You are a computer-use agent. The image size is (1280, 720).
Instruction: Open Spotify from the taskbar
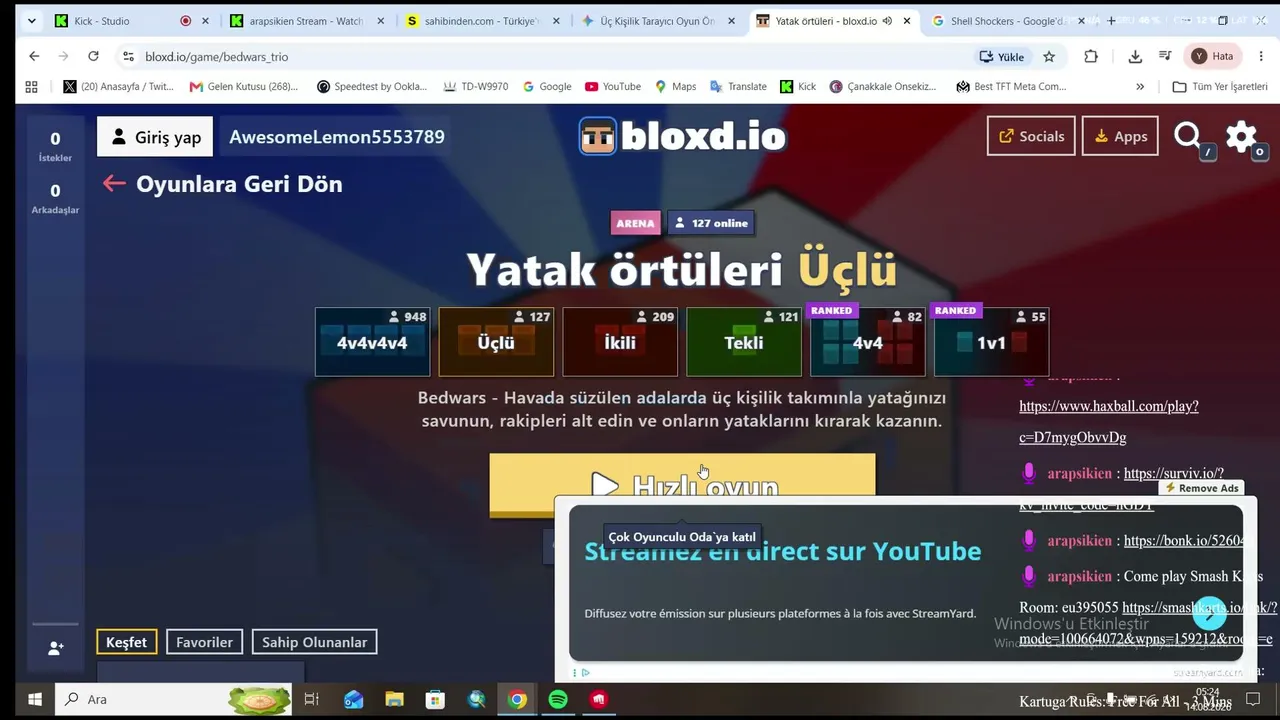click(558, 699)
